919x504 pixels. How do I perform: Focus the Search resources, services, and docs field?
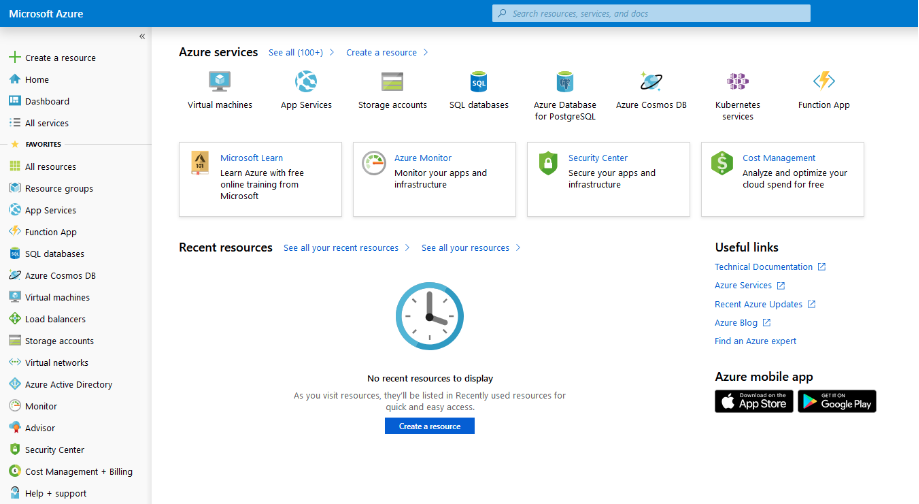pyautogui.click(x=651, y=13)
